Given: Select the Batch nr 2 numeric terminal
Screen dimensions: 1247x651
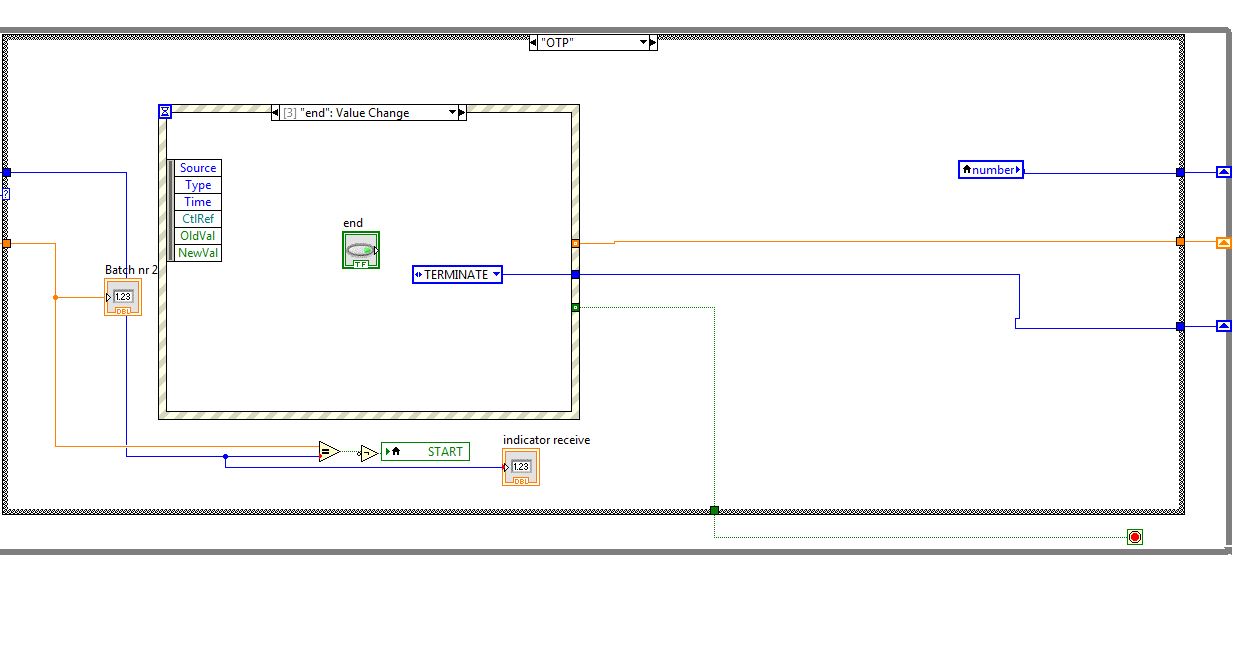Looking at the screenshot, I should (123, 297).
